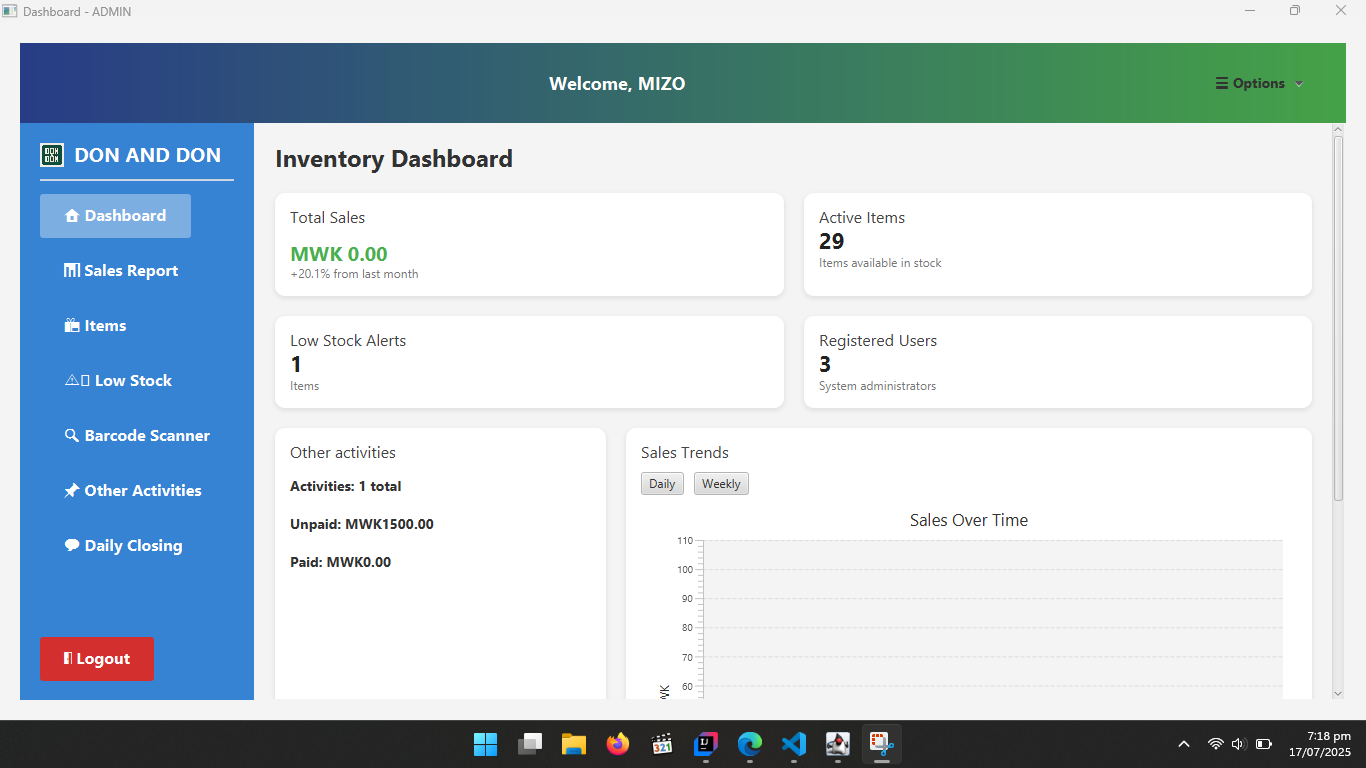Click the red Logout button
1366x768 pixels.
coord(97,659)
